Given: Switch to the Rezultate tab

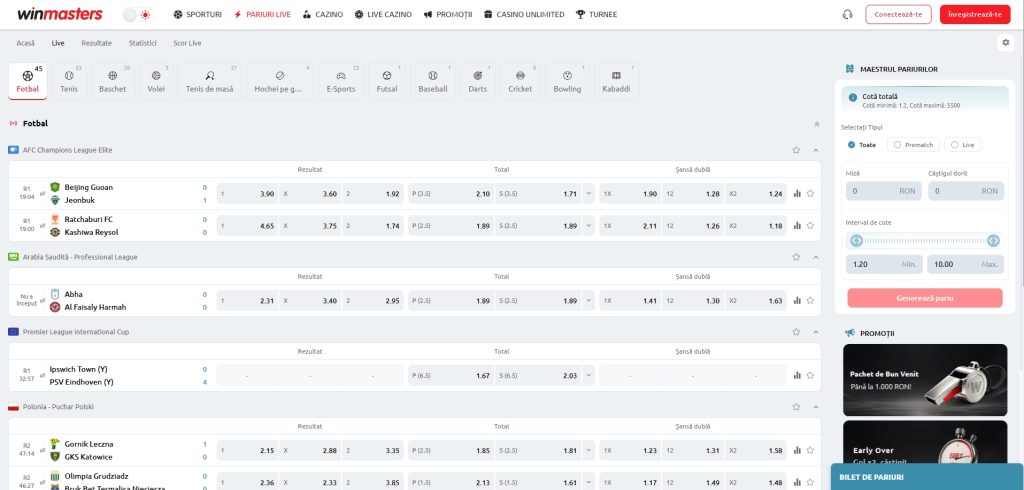Looking at the screenshot, I should [97, 43].
